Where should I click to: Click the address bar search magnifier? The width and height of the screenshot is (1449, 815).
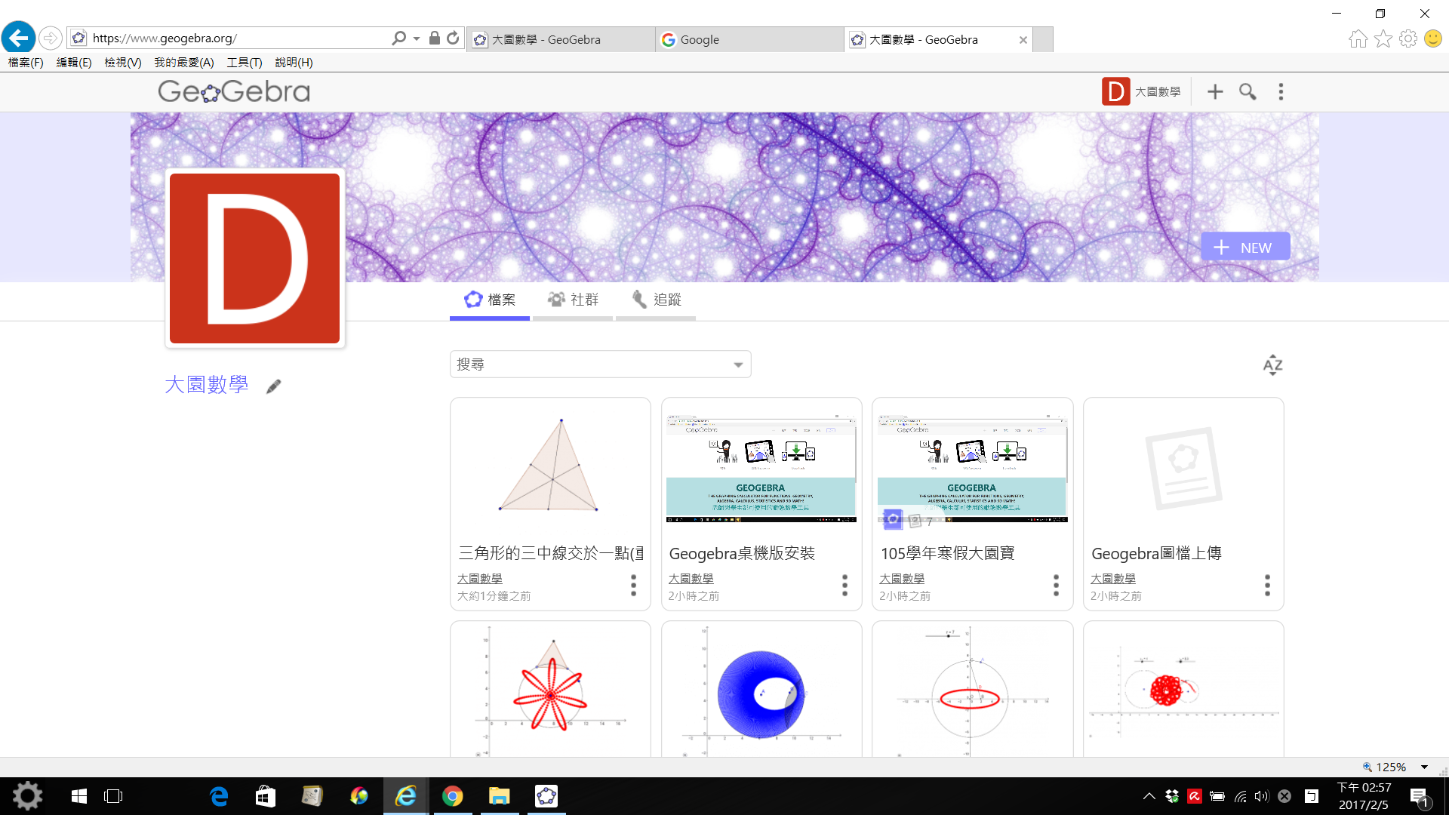pyautogui.click(x=399, y=38)
